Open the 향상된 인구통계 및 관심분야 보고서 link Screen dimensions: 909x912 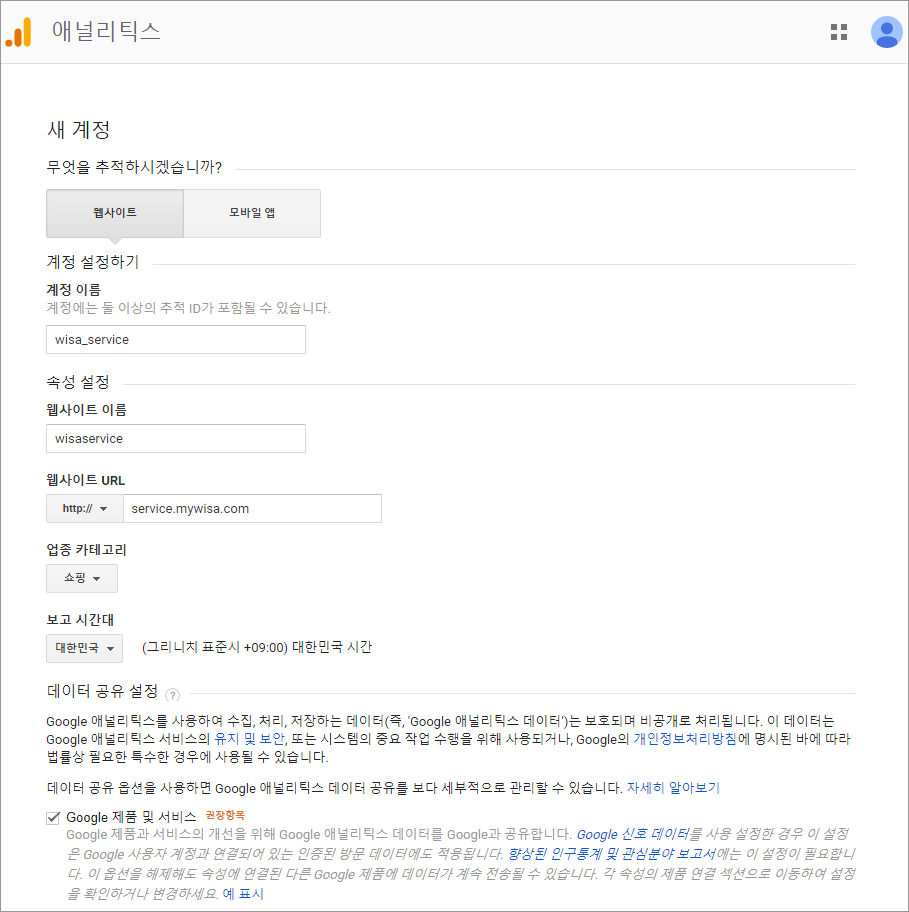pos(612,854)
